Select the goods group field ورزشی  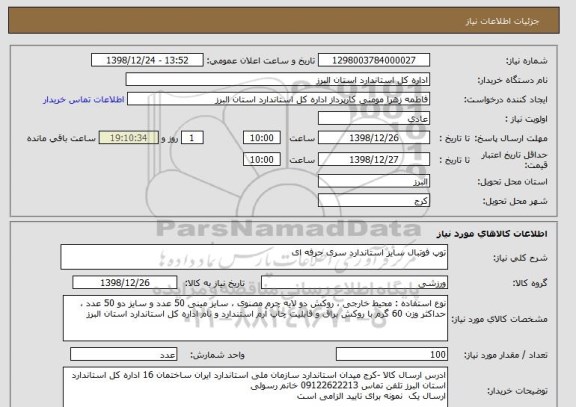click(354, 282)
